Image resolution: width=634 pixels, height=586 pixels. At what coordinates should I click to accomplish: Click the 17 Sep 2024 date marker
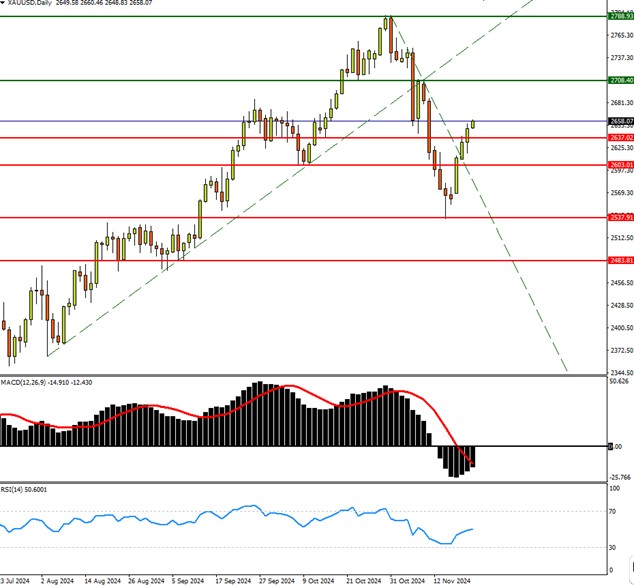click(x=233, y=579)
